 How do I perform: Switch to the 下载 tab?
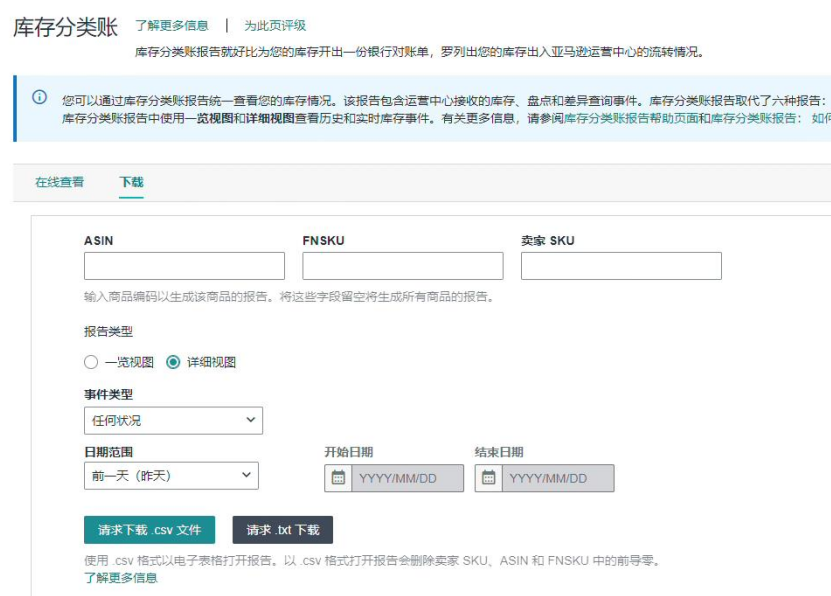(x=131, y=182)
